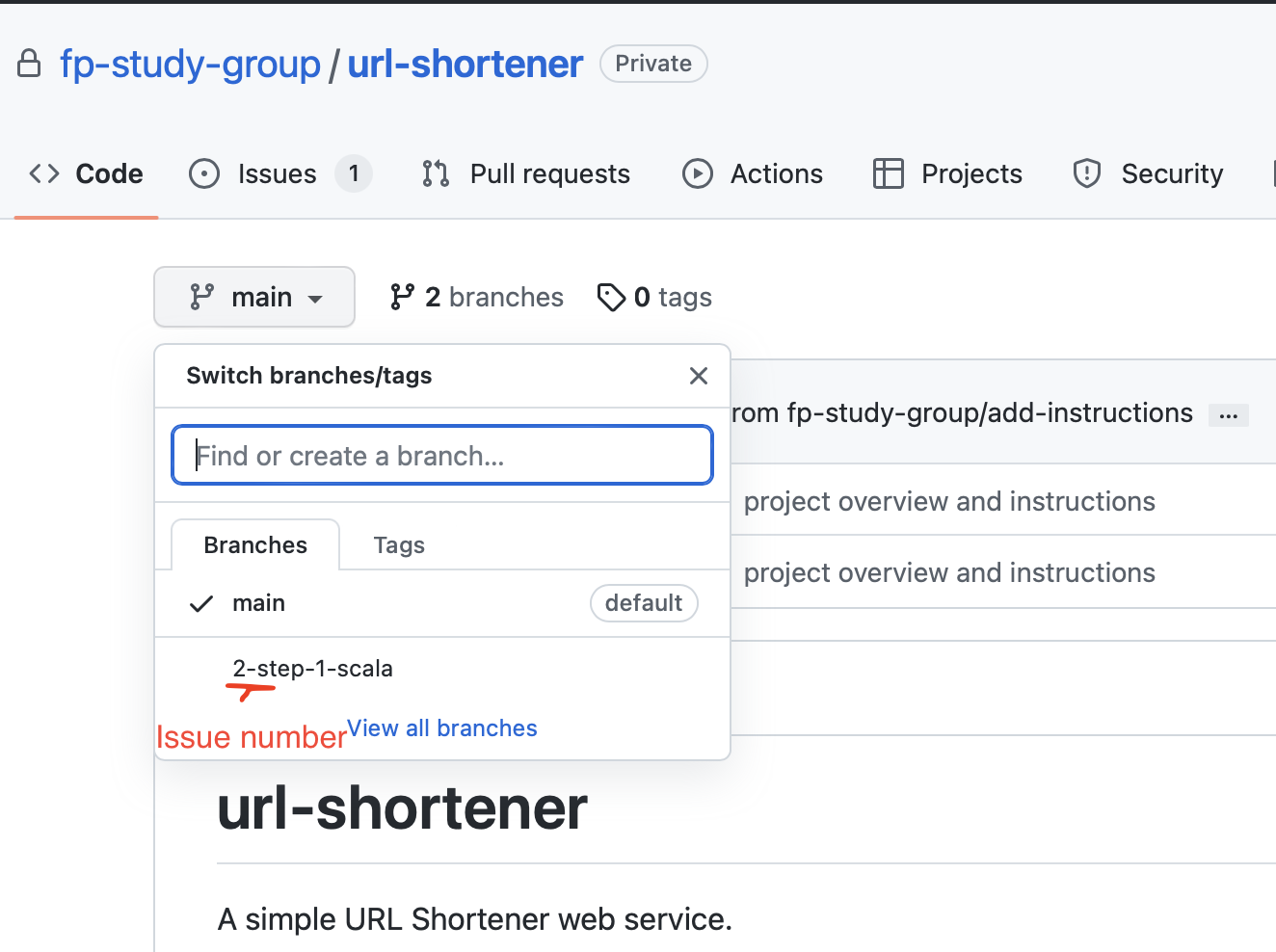Click the Actions play icon
This screenshot has width=1276, height=952.
pyautogui.click(x=698, y=173)
